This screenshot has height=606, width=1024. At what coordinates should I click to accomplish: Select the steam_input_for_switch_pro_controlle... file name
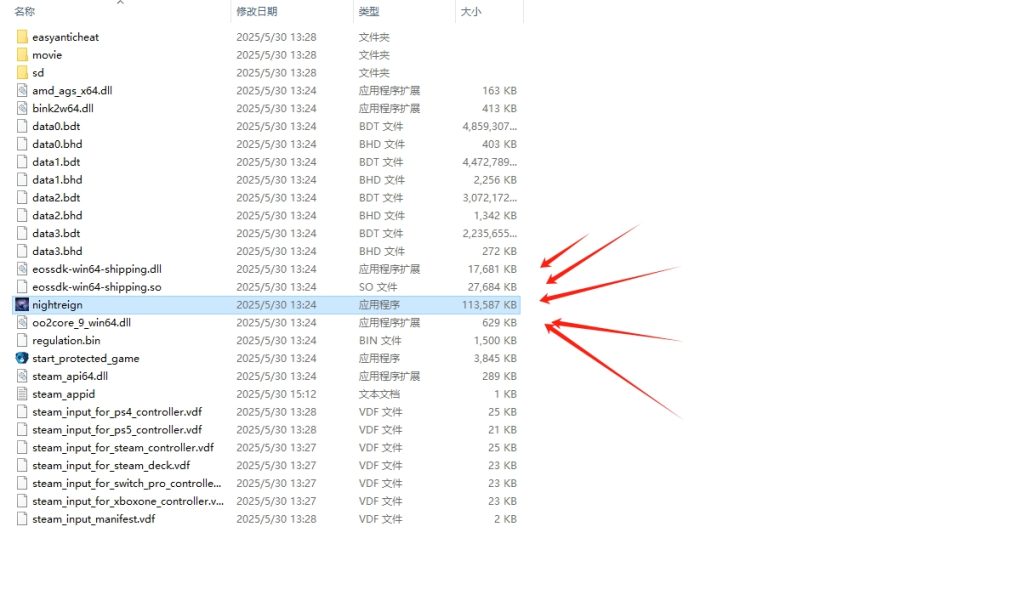pyautogui.click(x=127, y=483)
